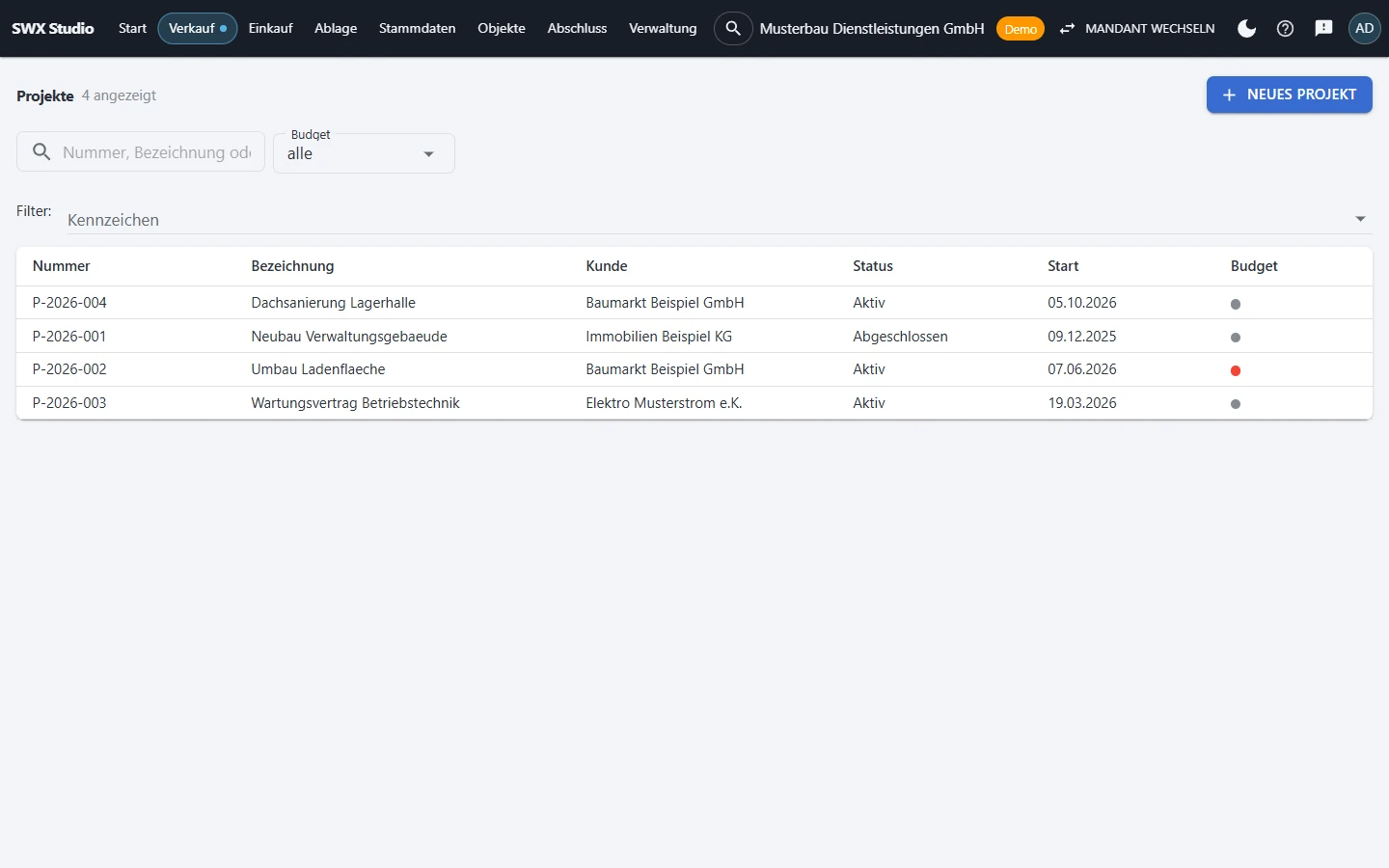Open the Start menu item
The height and width of the screenshot is (868, 1389).
pyautogui.click(x=132, y=28)
